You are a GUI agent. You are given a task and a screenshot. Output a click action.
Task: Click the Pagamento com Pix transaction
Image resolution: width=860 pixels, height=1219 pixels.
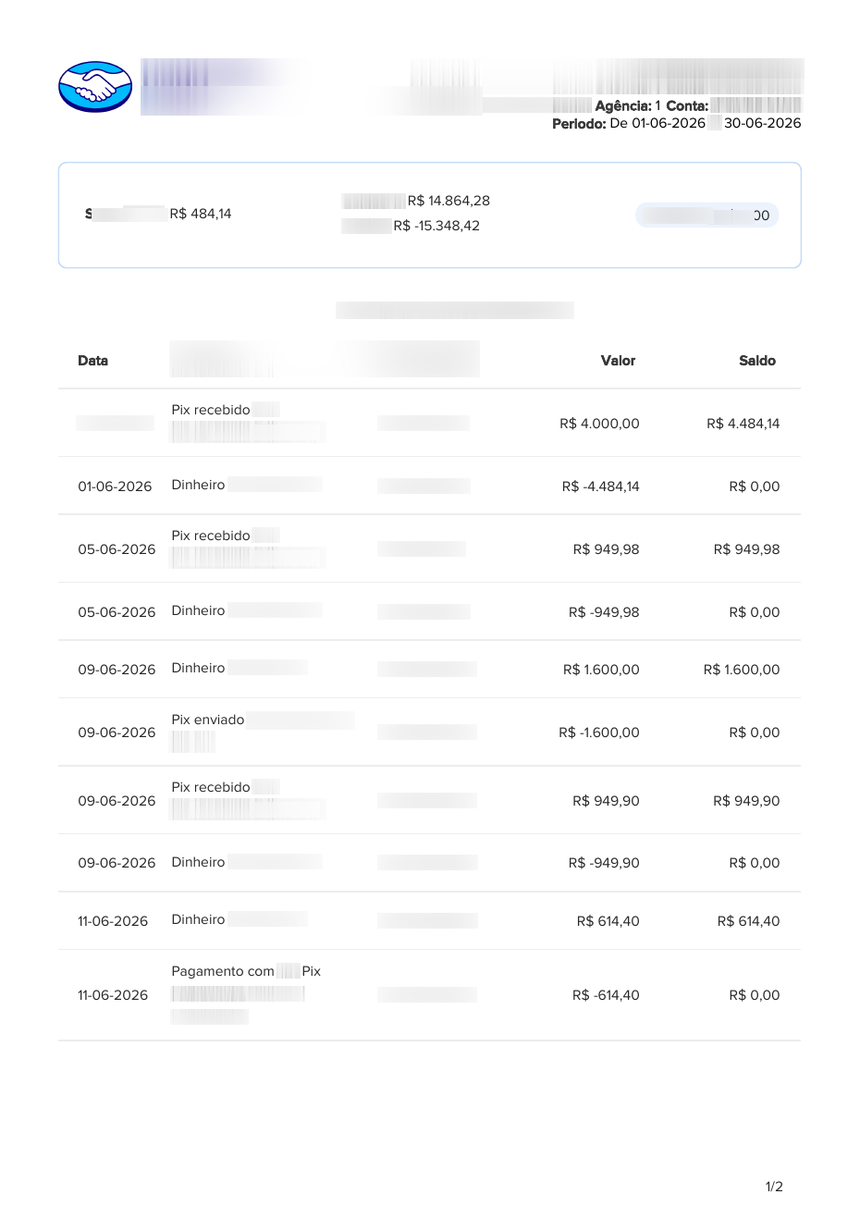tap(429, 995)
